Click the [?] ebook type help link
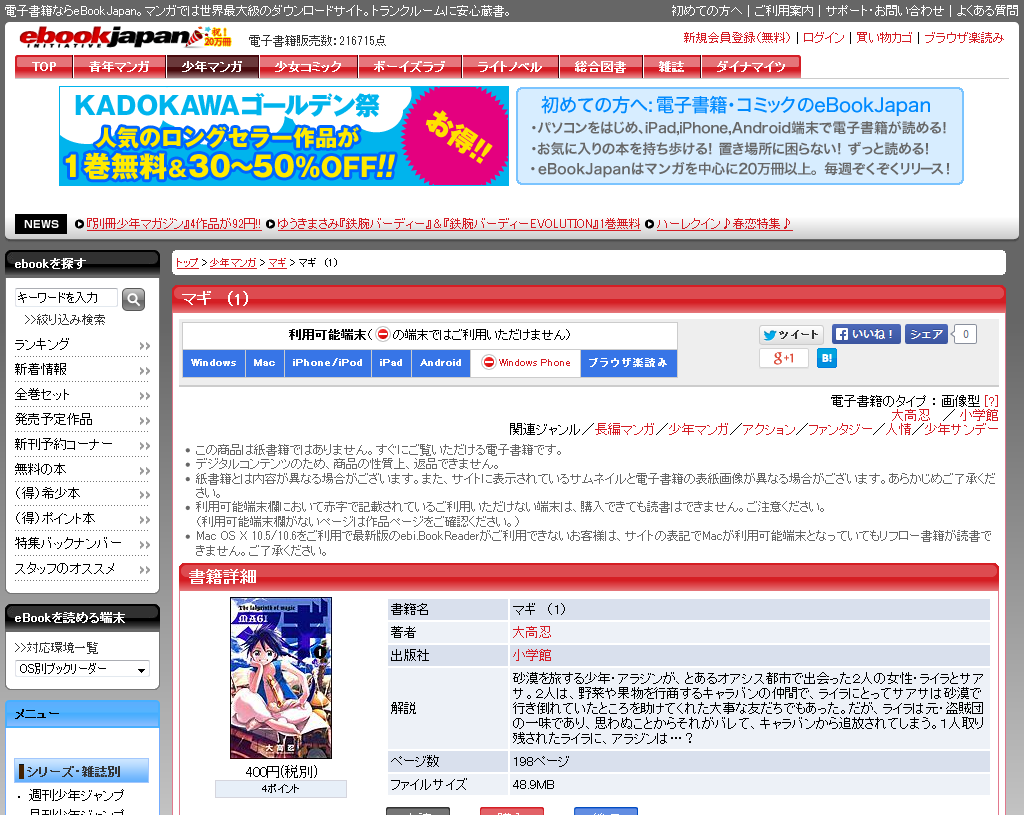This screenshot has width=1024, height=815. pos(991,401)
